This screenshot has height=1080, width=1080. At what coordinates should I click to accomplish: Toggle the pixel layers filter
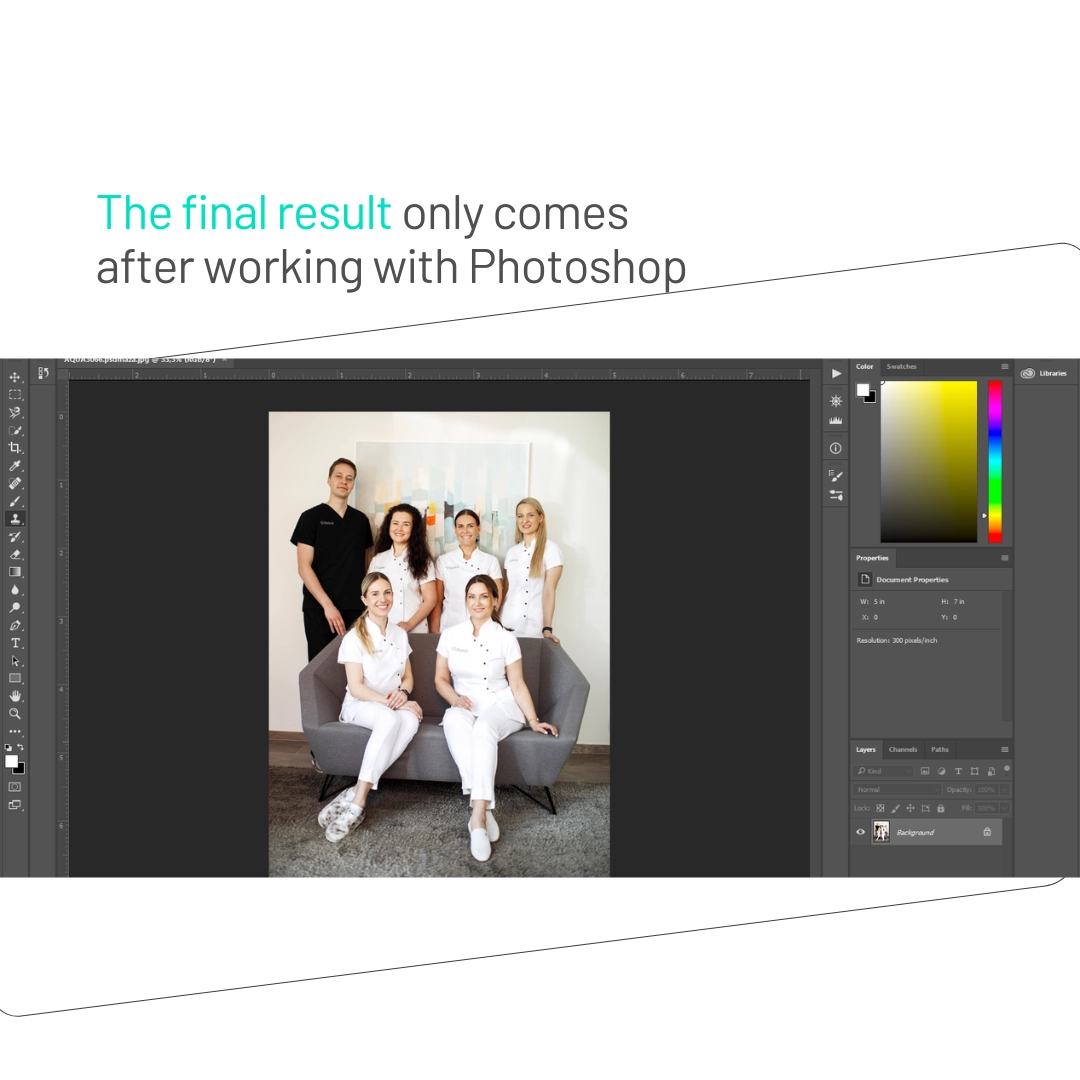(x=925, y=771)
